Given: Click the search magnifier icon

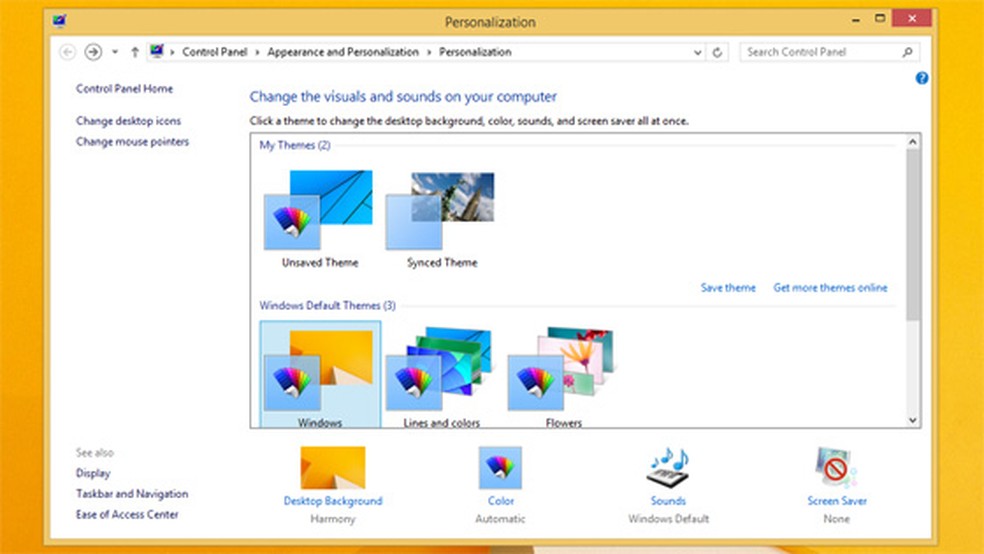Looking at the screenshot, I should (x=907, y=52).
